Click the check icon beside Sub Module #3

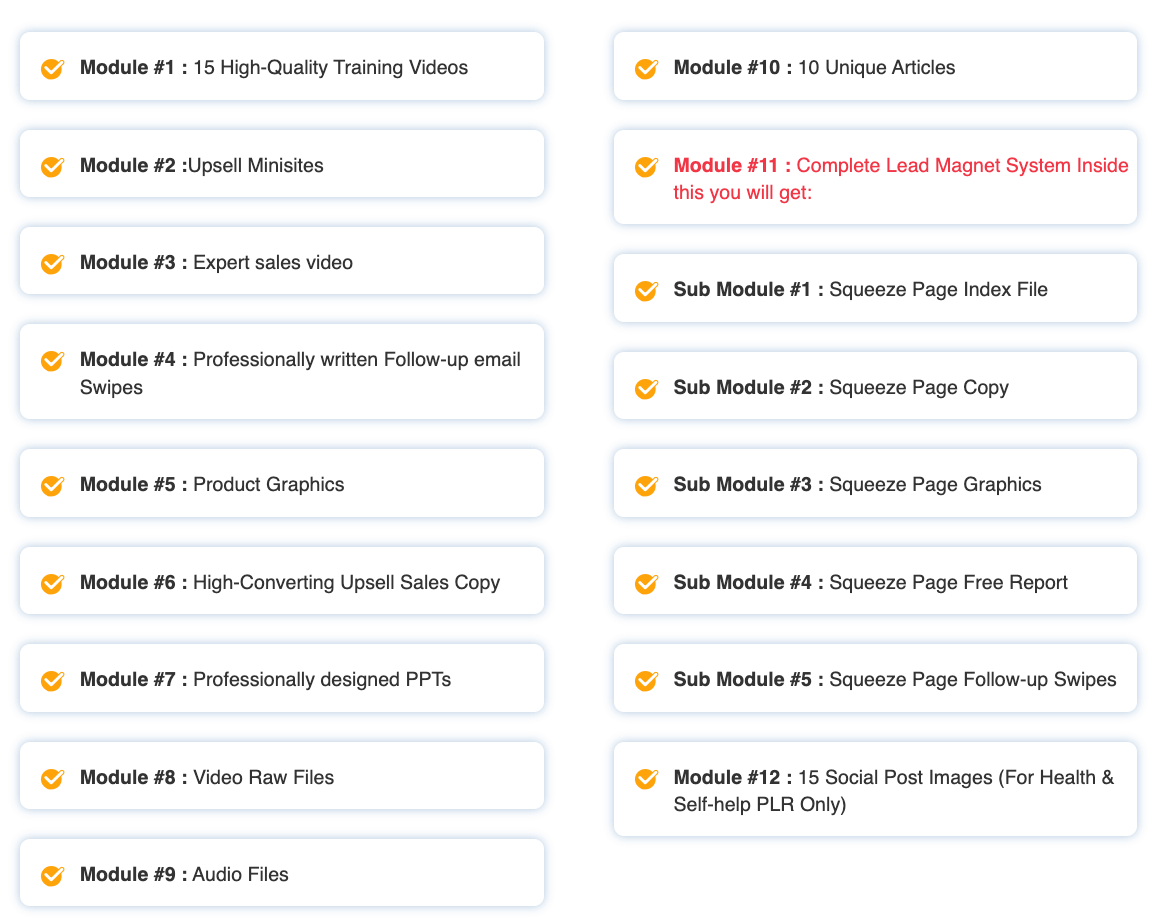coord(646,485)
